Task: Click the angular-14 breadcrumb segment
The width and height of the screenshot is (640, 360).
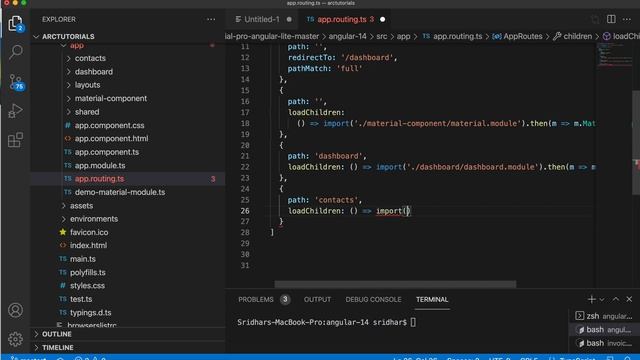Action: pos(347,36)
